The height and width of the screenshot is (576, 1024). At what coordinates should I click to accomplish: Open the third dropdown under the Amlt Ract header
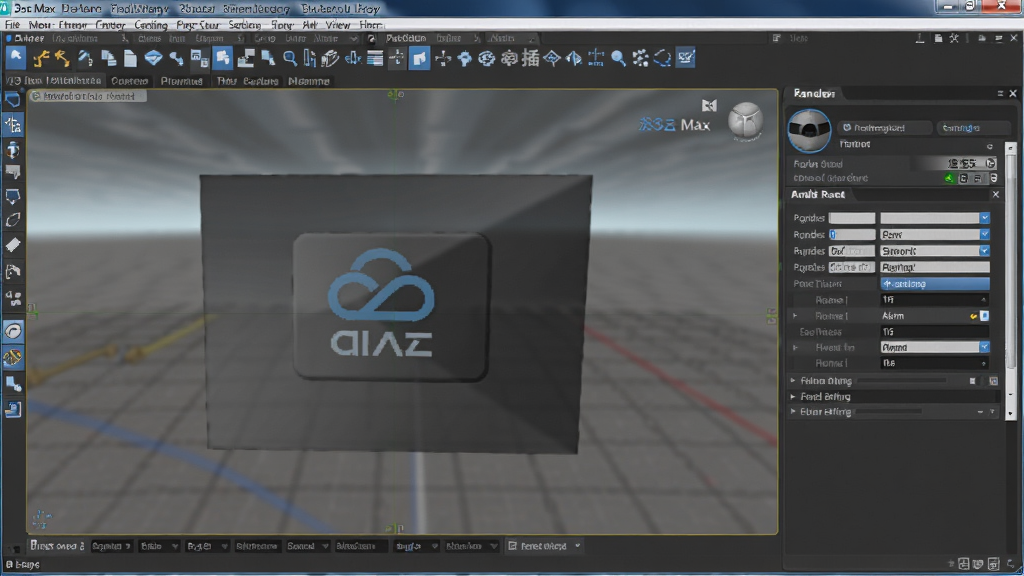pyautogui.click(x=935, y=251)
